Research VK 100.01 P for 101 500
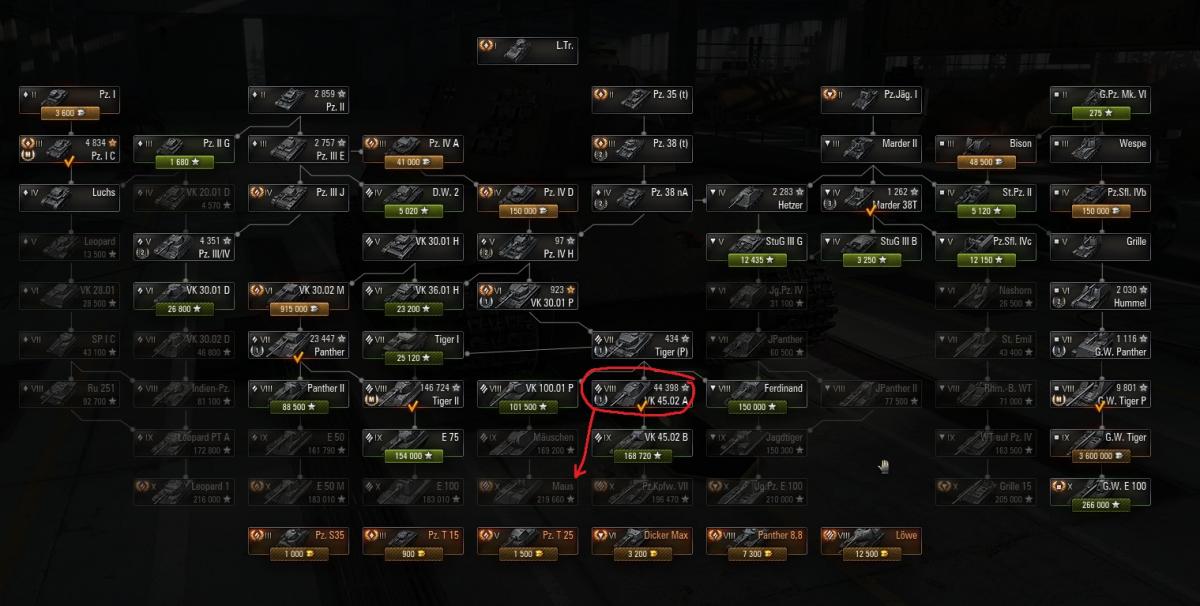The height and width of the screenshot is (606, 1200). 527,408
